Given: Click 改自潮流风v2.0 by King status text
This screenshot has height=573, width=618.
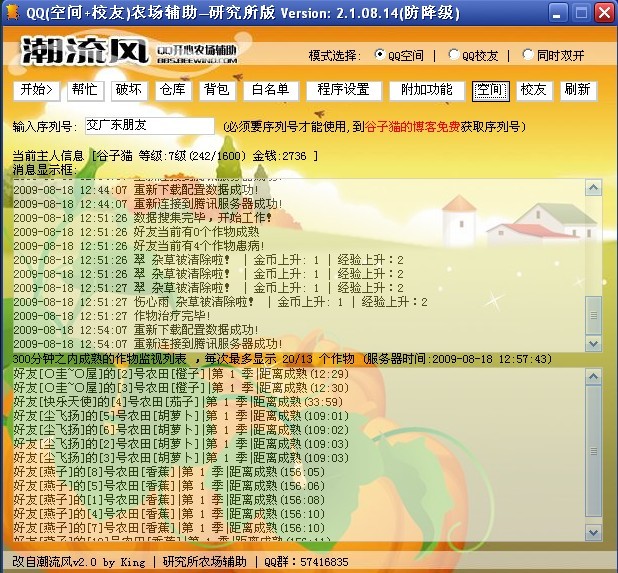Looking at the screenshot, I should pos(79,562).
